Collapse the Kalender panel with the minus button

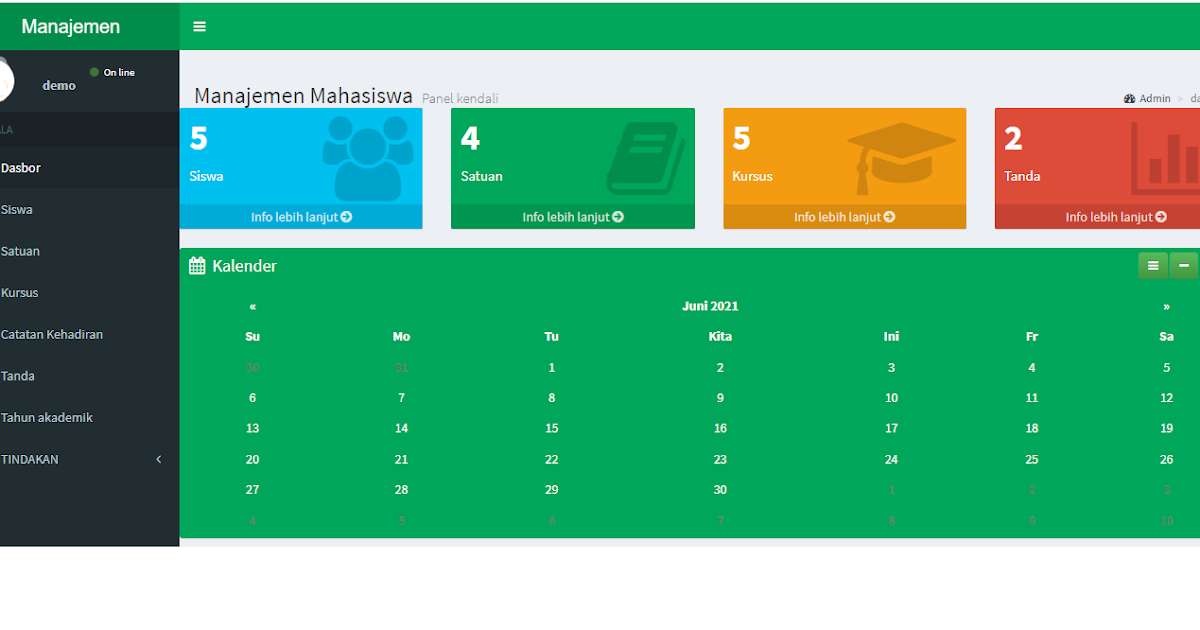1183,265
